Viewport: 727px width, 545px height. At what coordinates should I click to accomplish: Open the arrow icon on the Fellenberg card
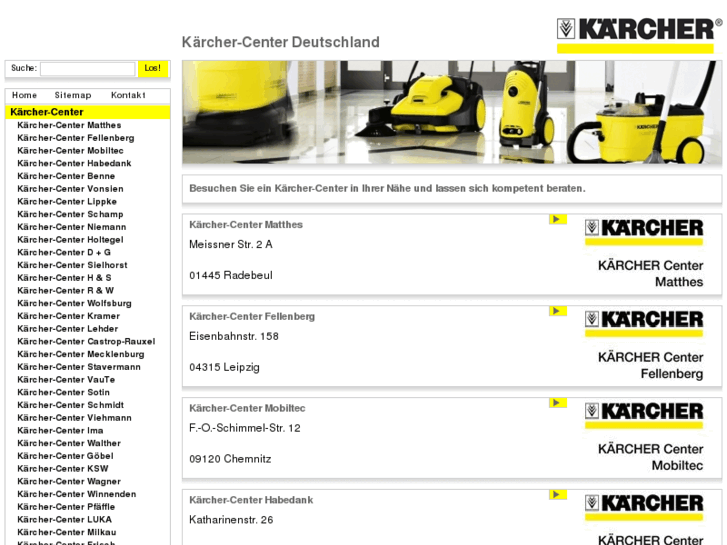click(x=558, y=311)
